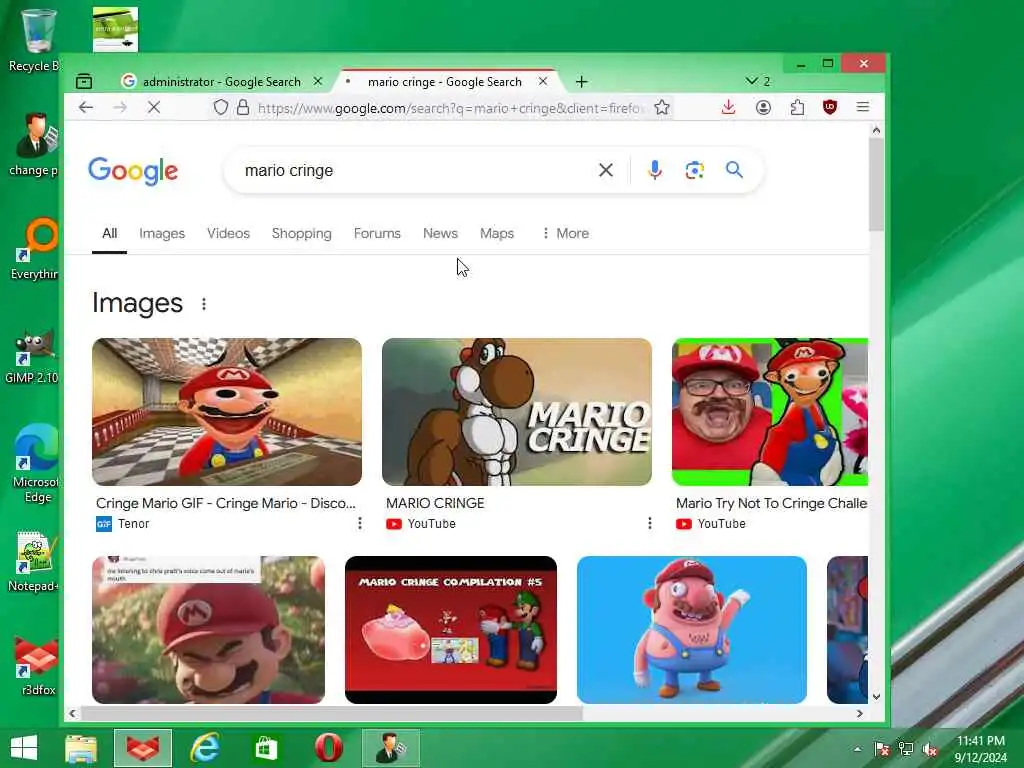This screenshot has width=1024, height=768.
Task: Open Windows Store from taskbar
Action: (266, 748)
